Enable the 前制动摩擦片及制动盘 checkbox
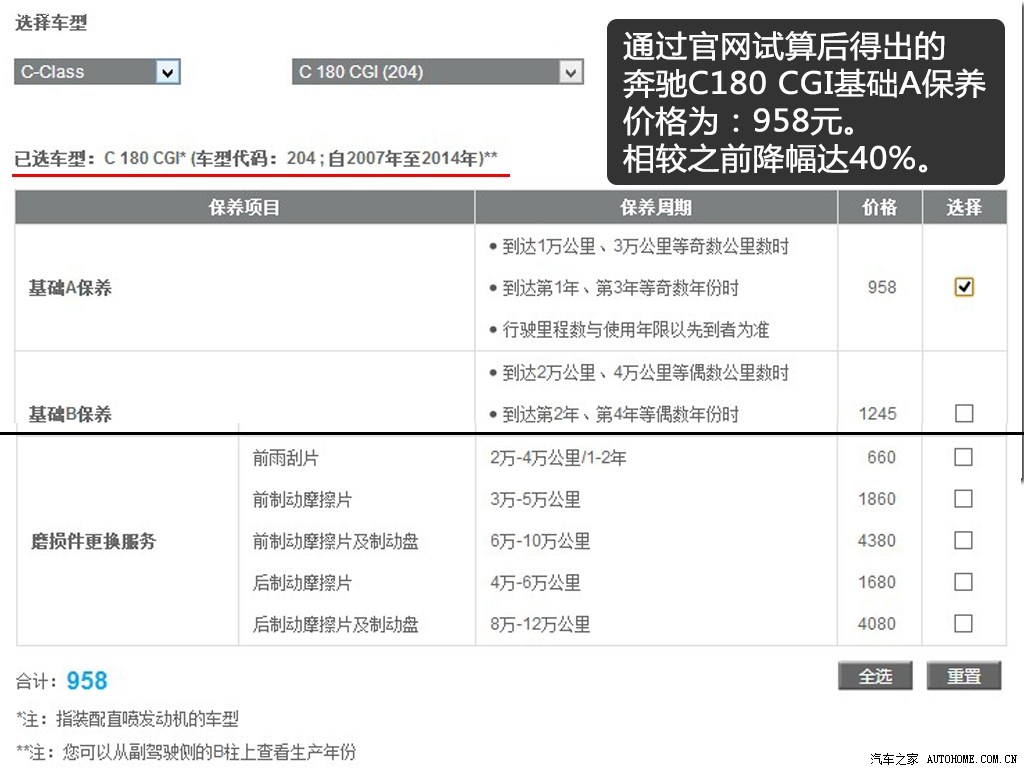The image size is (1024, 768). click(x=963, y=540)
